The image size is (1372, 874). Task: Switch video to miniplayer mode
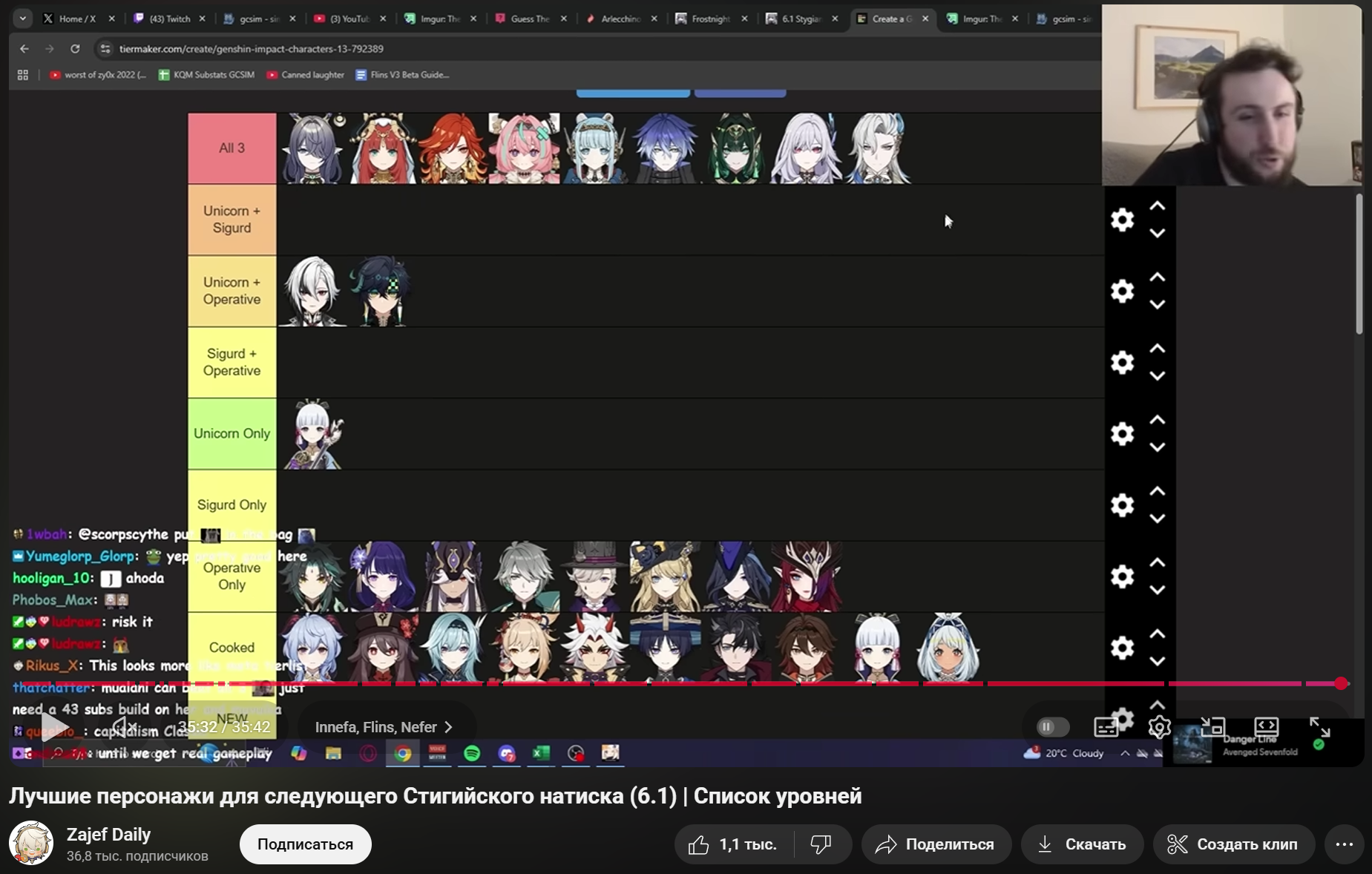coord(1212,727)
